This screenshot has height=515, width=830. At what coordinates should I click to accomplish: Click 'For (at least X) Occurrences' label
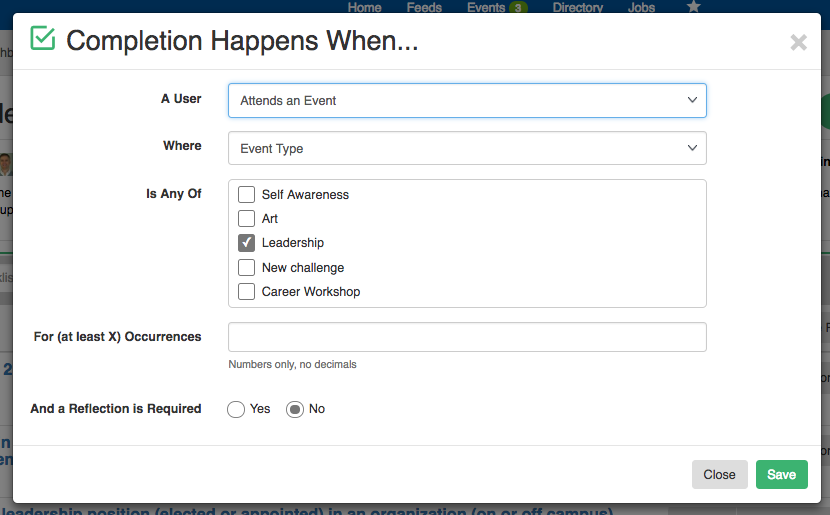coord(118,337)
